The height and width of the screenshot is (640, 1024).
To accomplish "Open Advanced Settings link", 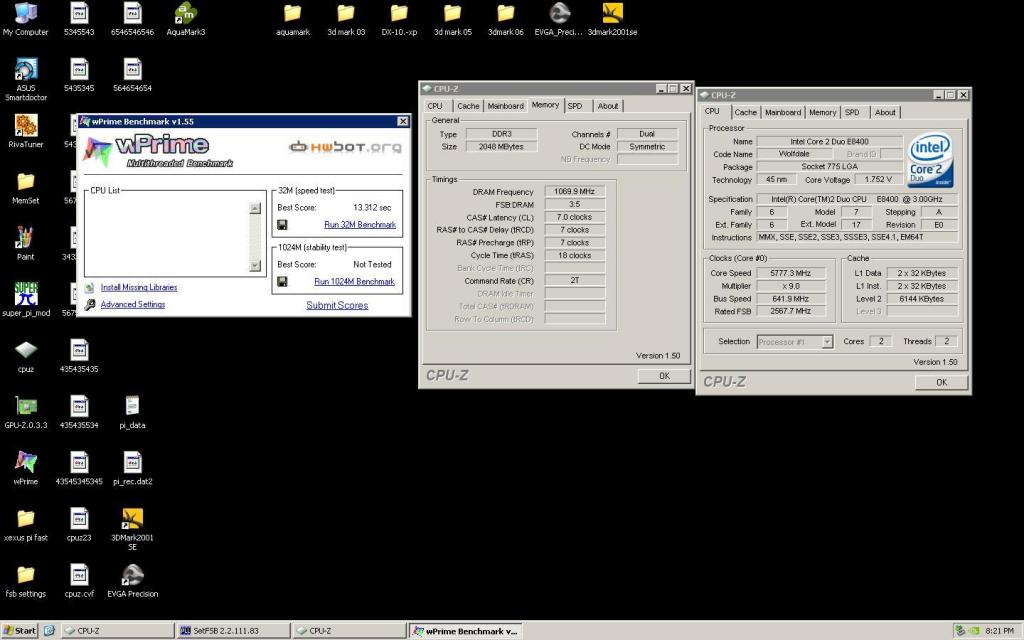I will tap(133, 304).
